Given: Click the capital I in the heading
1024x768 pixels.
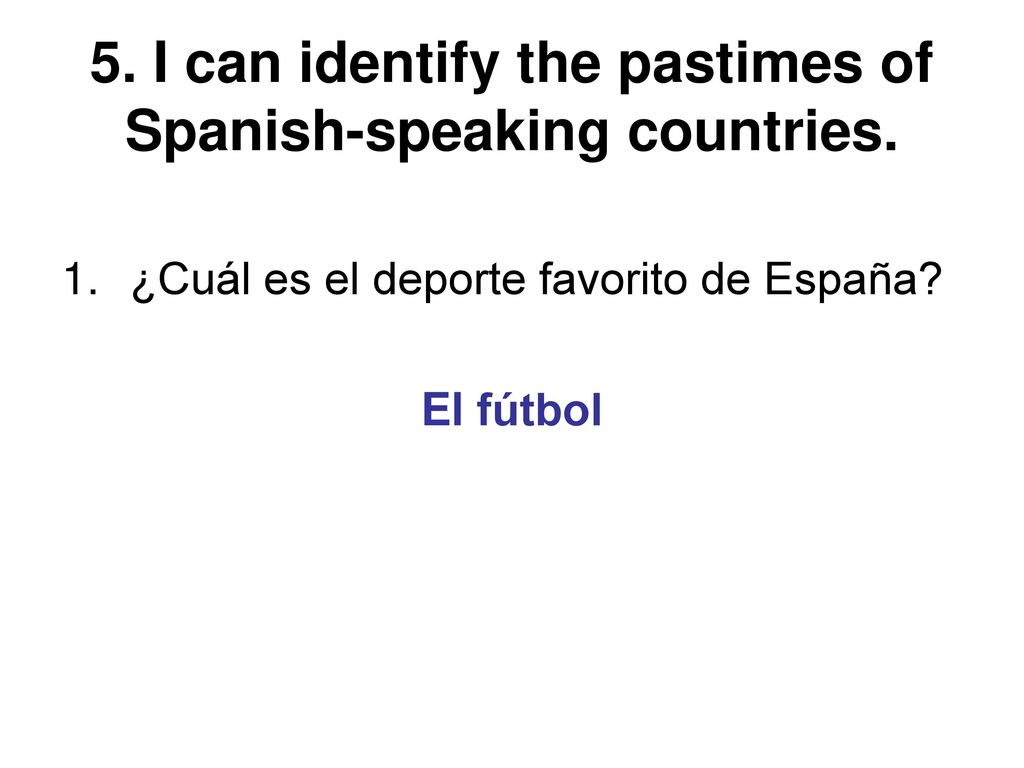Looking at the screenshot, I should (160, 63).
